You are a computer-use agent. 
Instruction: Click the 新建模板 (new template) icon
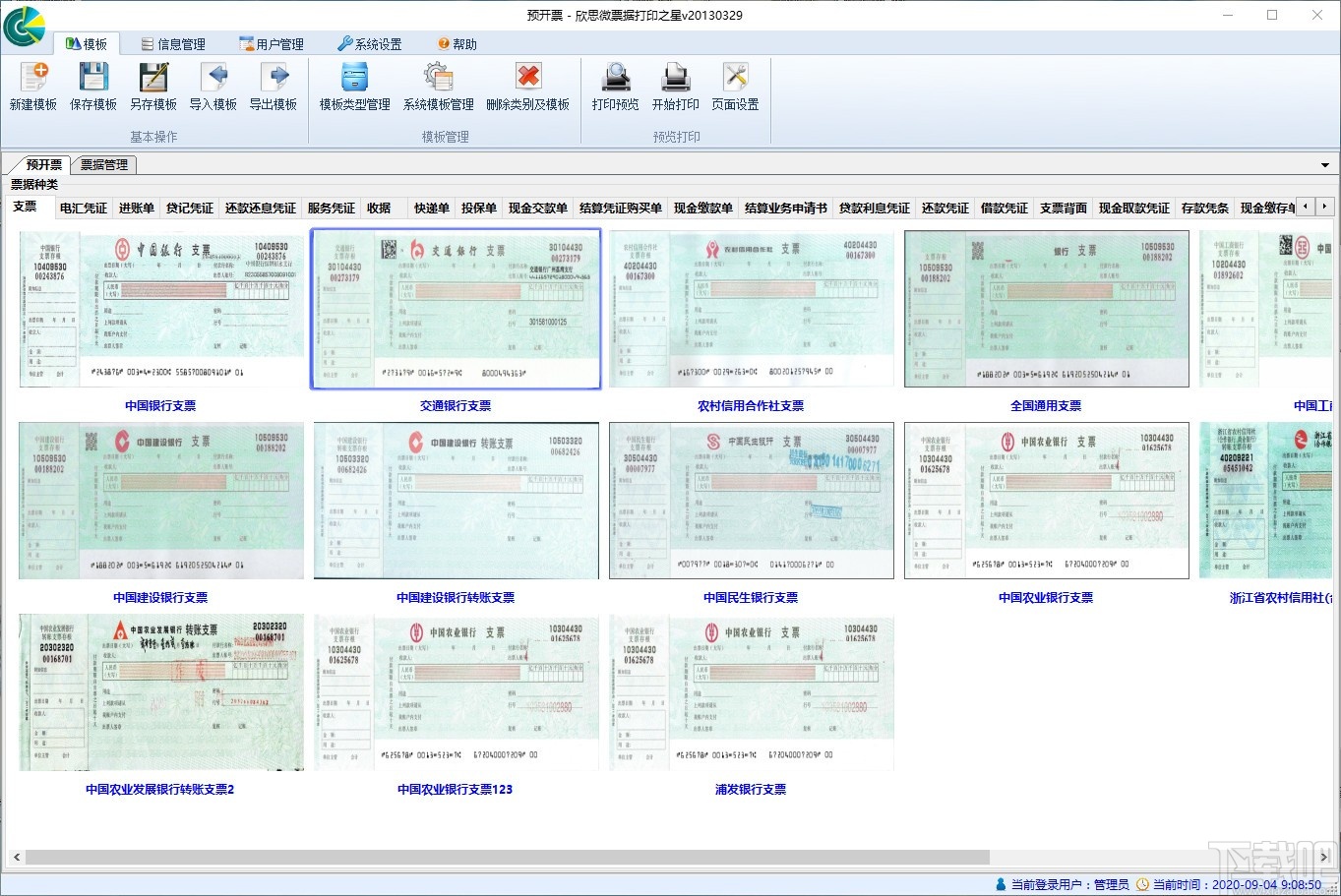point(33,79)
